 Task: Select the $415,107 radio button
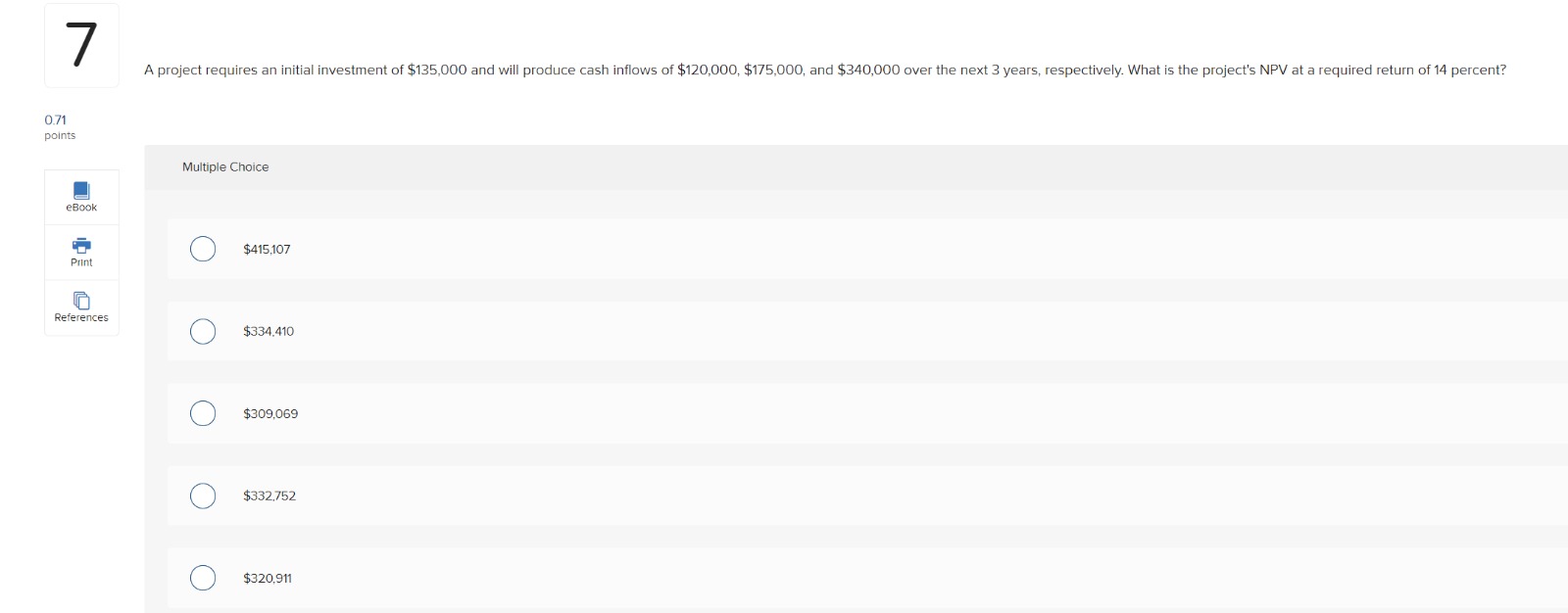203,249
